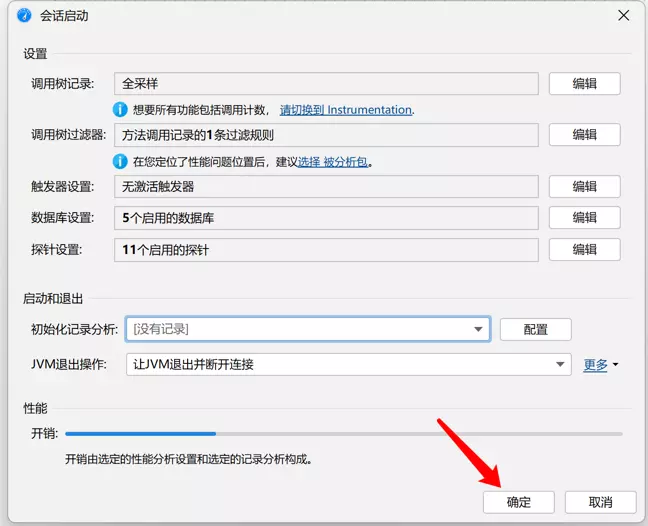Click the 配置 button

535,329
